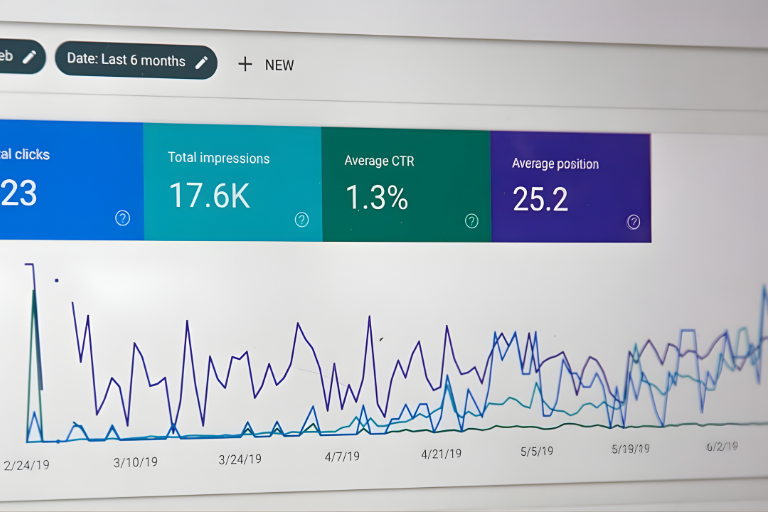Image resolution: width=768 pixels, height=512 pixels.
Task: Toggle the Total impressions metric card
Action: click(x=232, y=182)
